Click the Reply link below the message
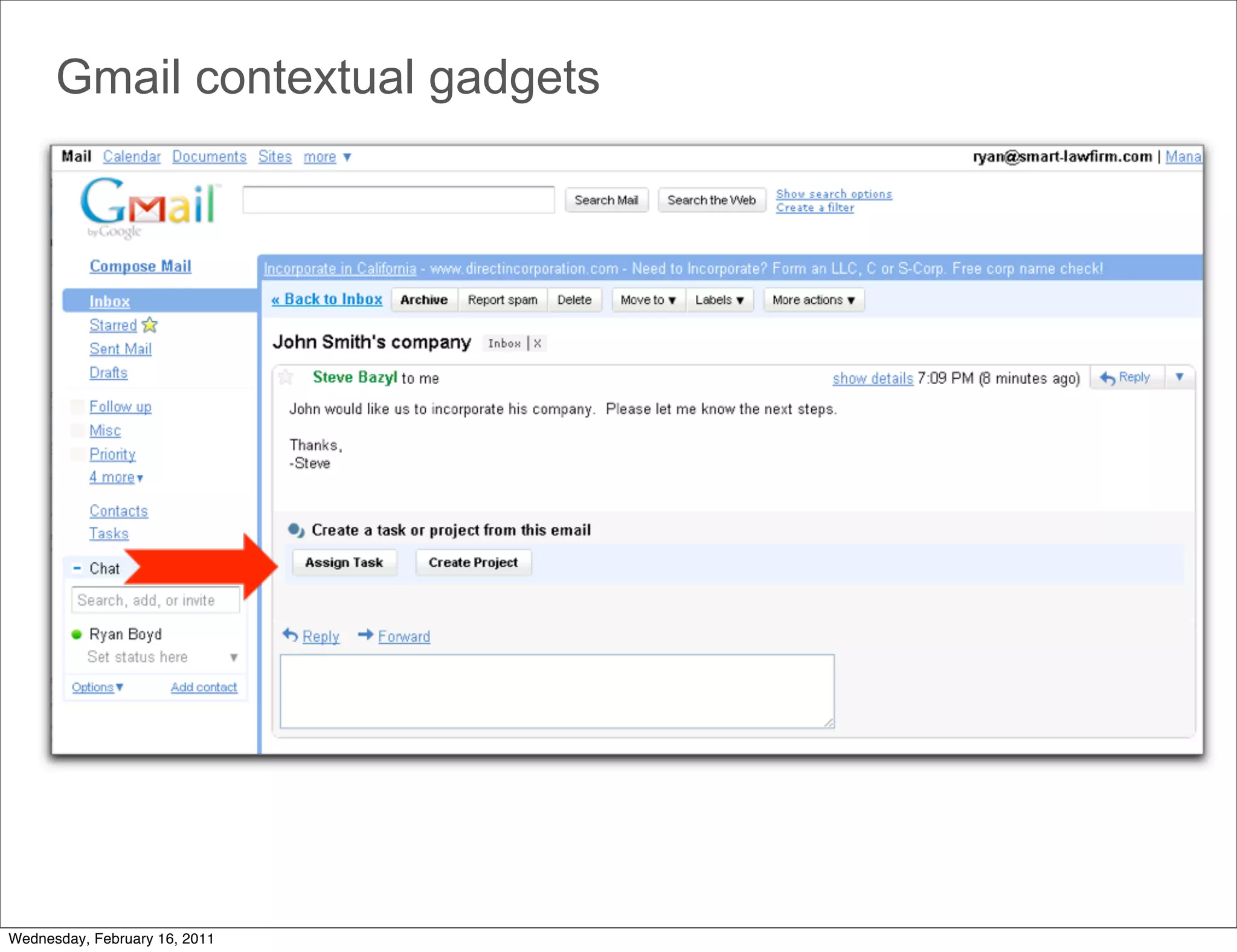 (321, 637)
